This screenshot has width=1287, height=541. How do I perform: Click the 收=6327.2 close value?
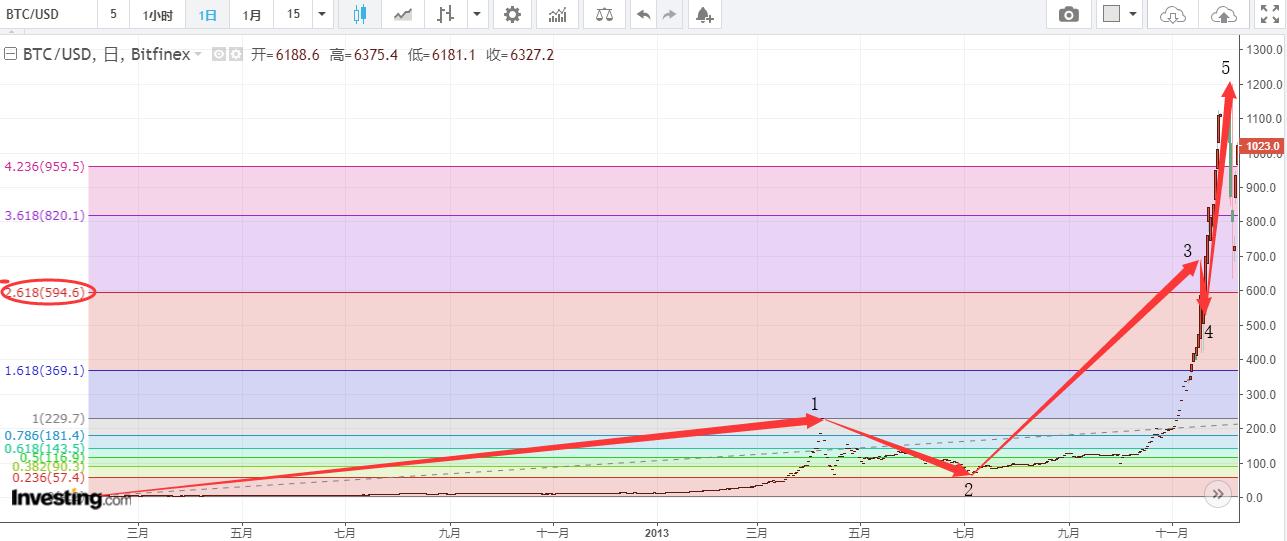point(520,54)
